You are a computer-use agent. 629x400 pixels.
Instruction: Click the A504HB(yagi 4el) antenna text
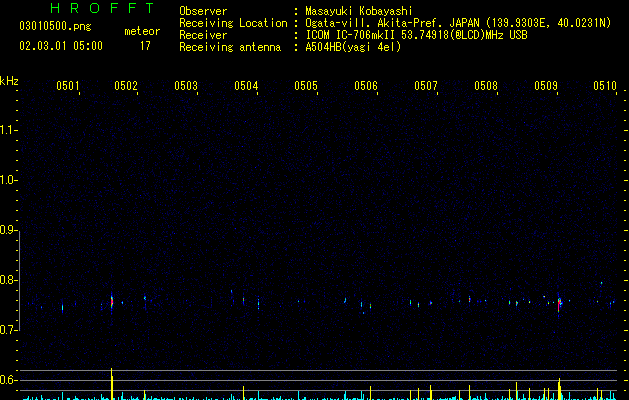point(353,47)
